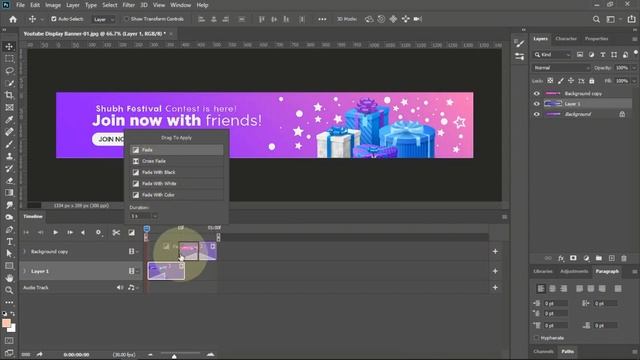Go to first frame of timeline
This screenshot has width=640, height=360.
[26, 233]
